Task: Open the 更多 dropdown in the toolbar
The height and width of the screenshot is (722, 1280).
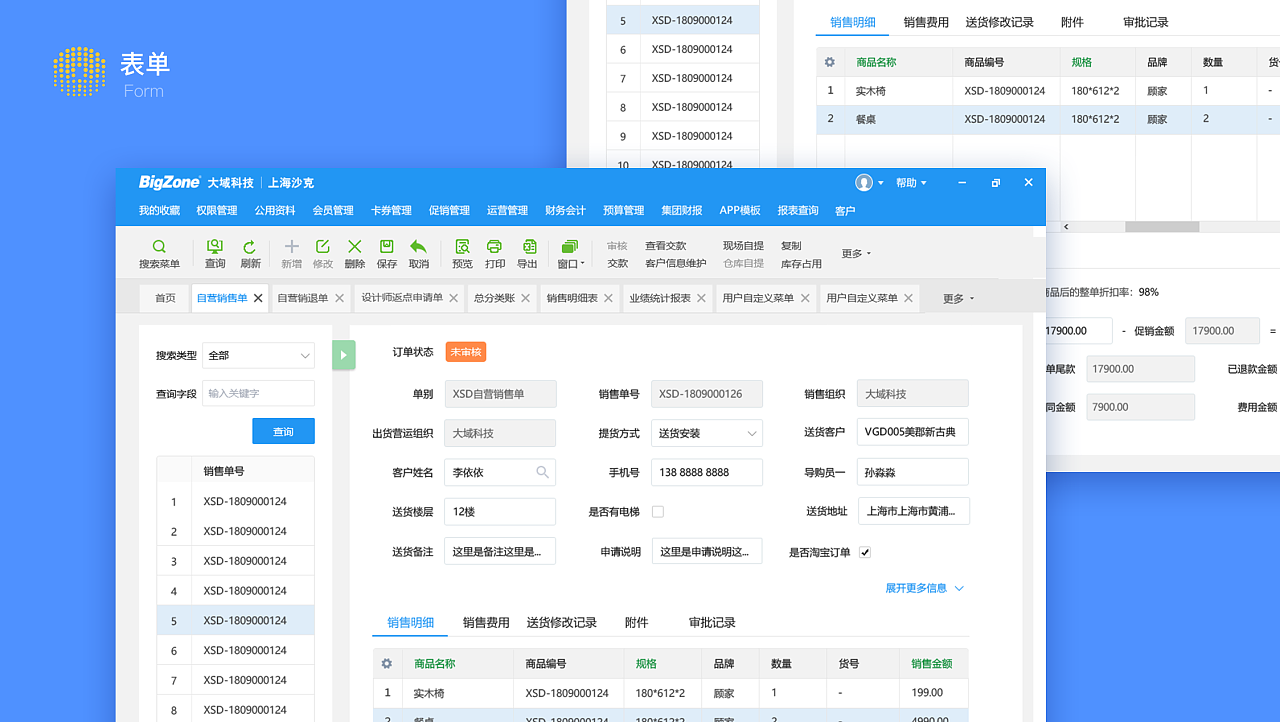Action: click(x=853, y=253)
